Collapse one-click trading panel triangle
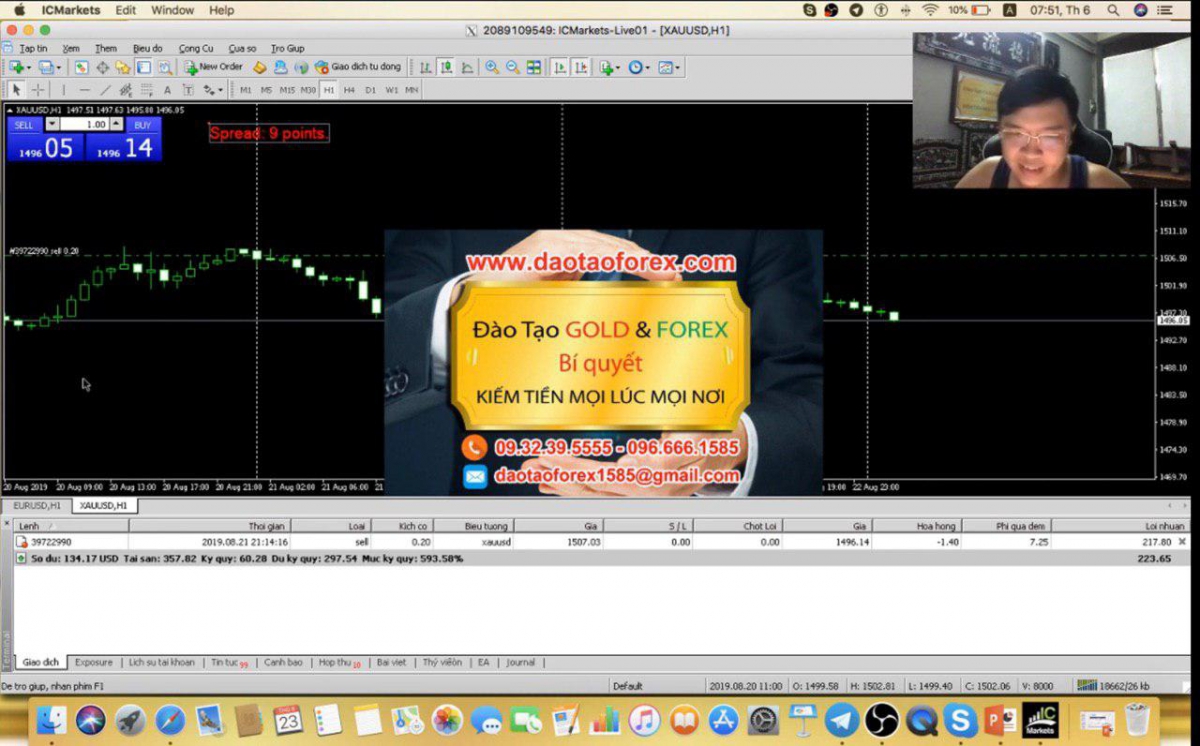Image resolution: width=1200 pixels, height=746 pixels. (11, 110)
